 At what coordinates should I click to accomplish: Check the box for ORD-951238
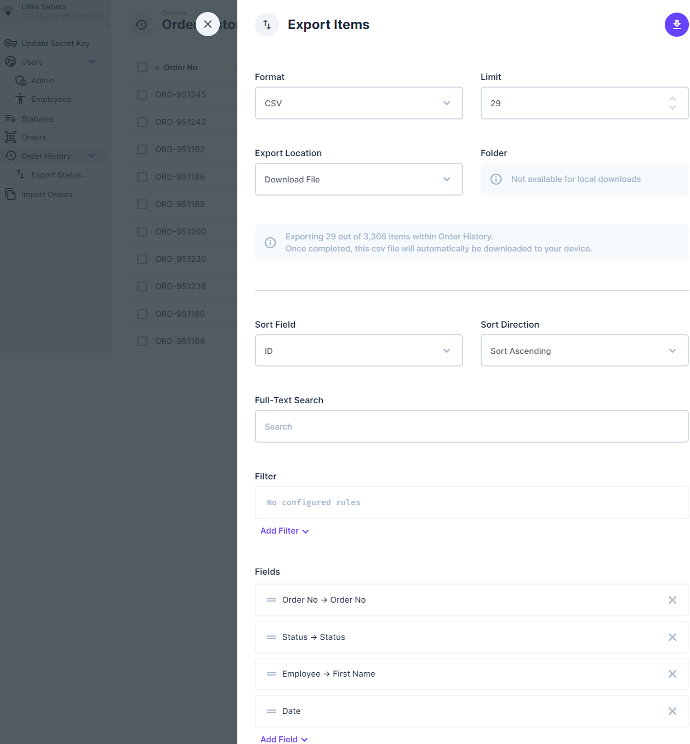(x=142, y=287)
